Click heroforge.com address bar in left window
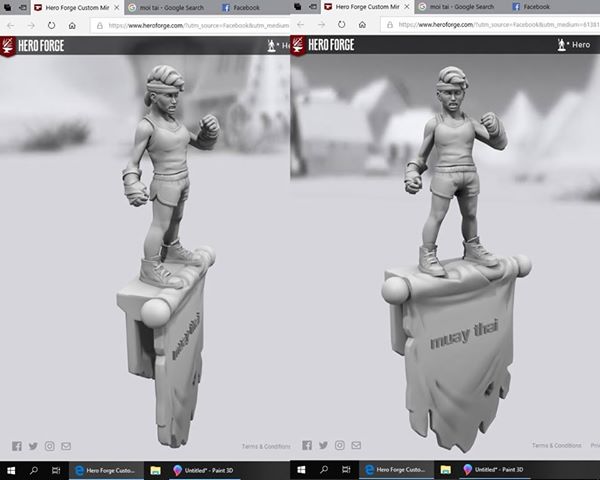 point(190,25)
